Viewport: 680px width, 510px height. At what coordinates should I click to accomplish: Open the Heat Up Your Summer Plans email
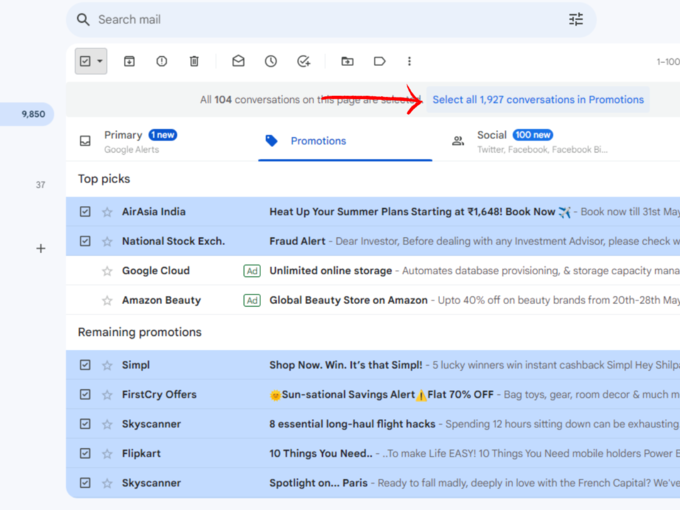[x=412, y=212]
